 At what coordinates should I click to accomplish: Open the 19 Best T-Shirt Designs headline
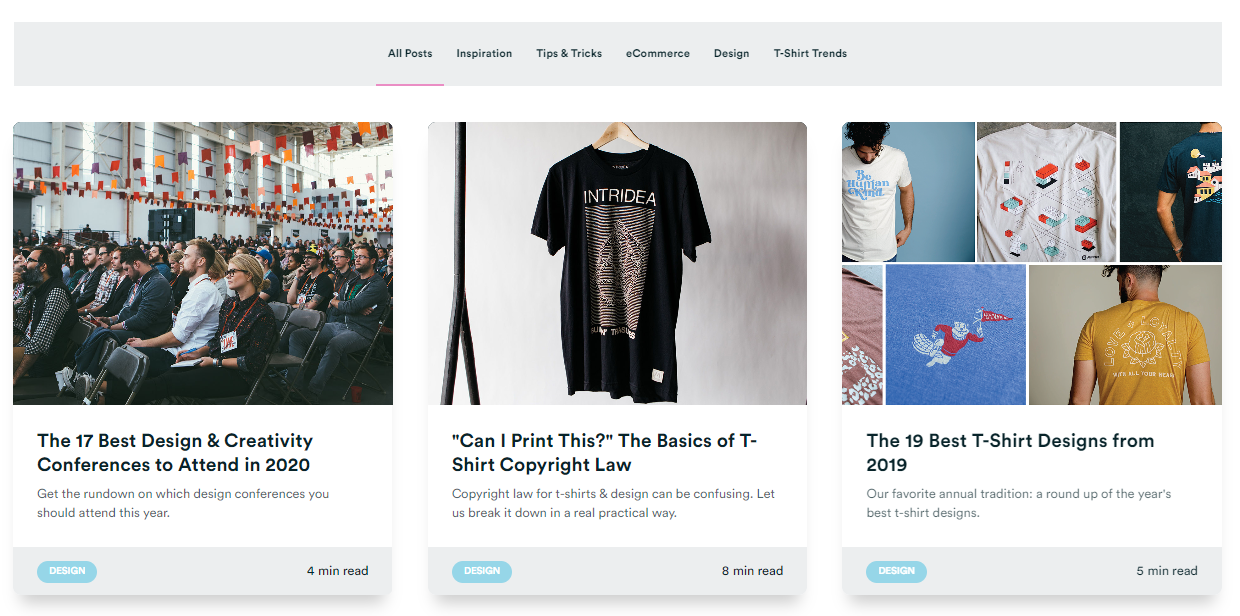pos(1010,452)
